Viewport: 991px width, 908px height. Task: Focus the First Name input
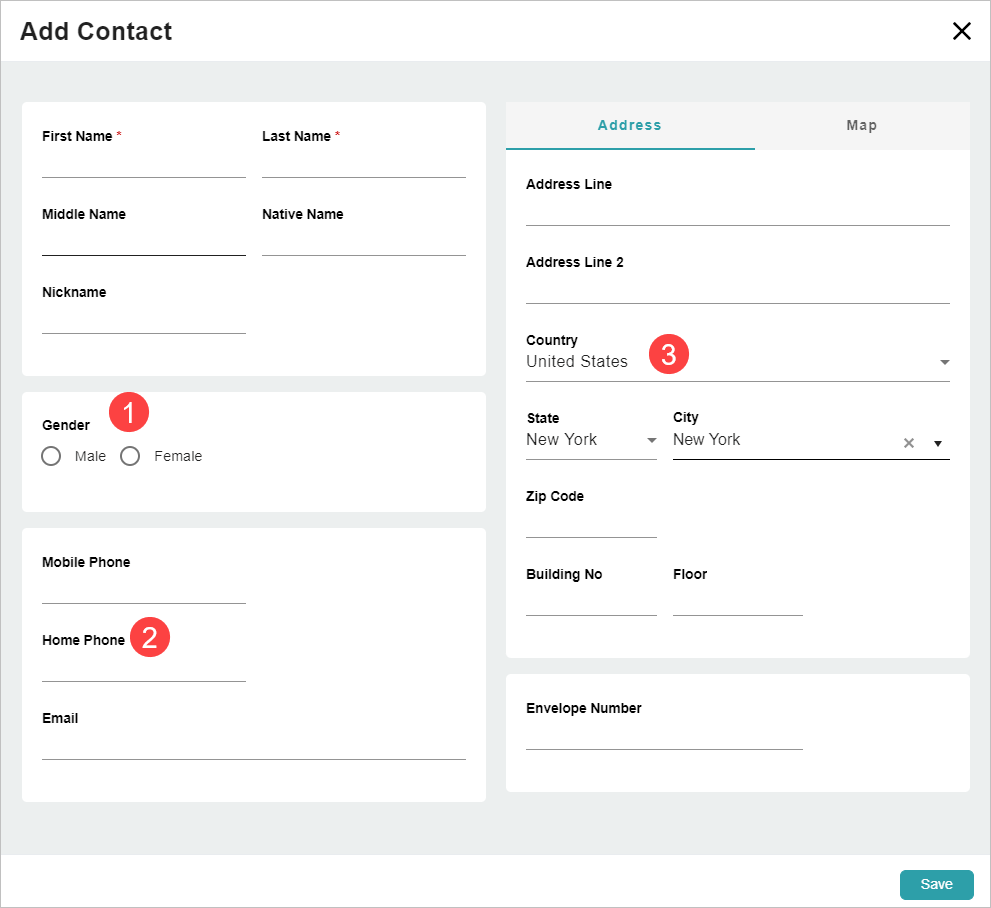pos(143,165)
